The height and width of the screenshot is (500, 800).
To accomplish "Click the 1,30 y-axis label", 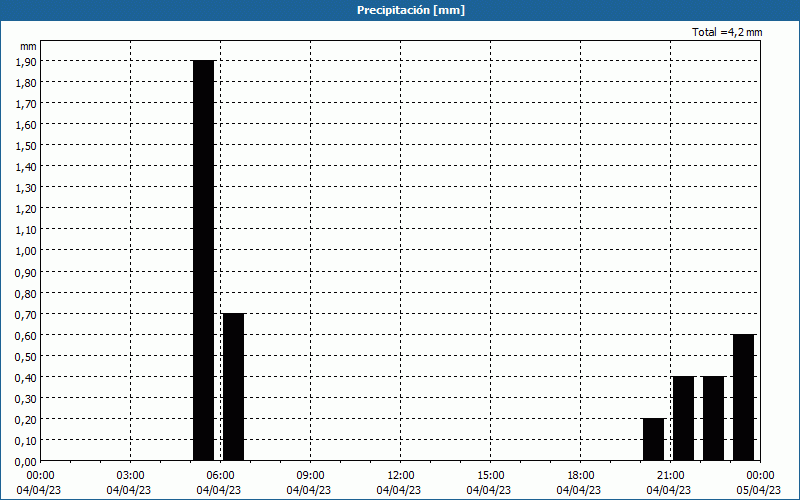I will [x=26, y=188].
